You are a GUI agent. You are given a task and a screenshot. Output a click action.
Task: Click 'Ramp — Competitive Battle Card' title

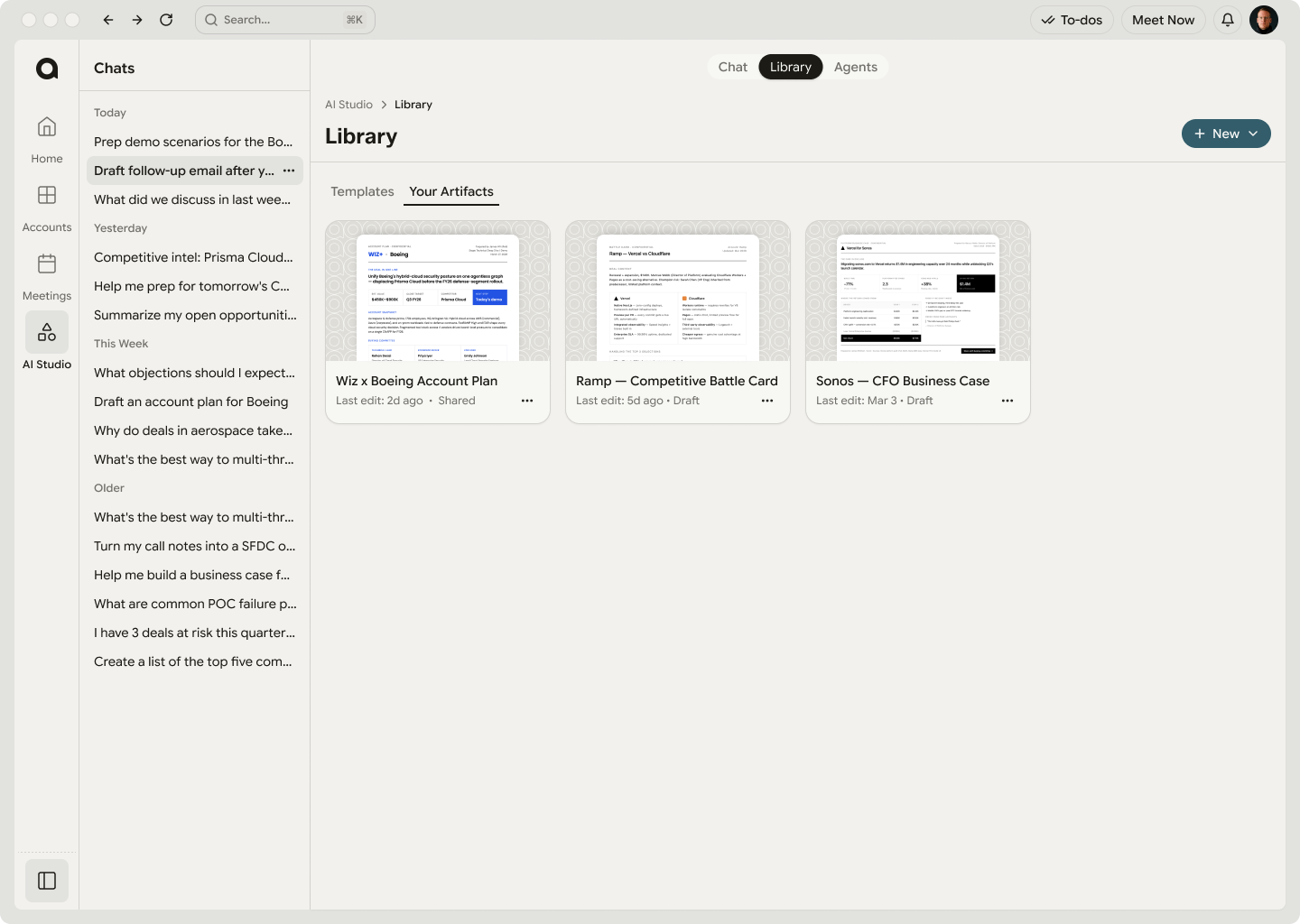tap(677, 381)
